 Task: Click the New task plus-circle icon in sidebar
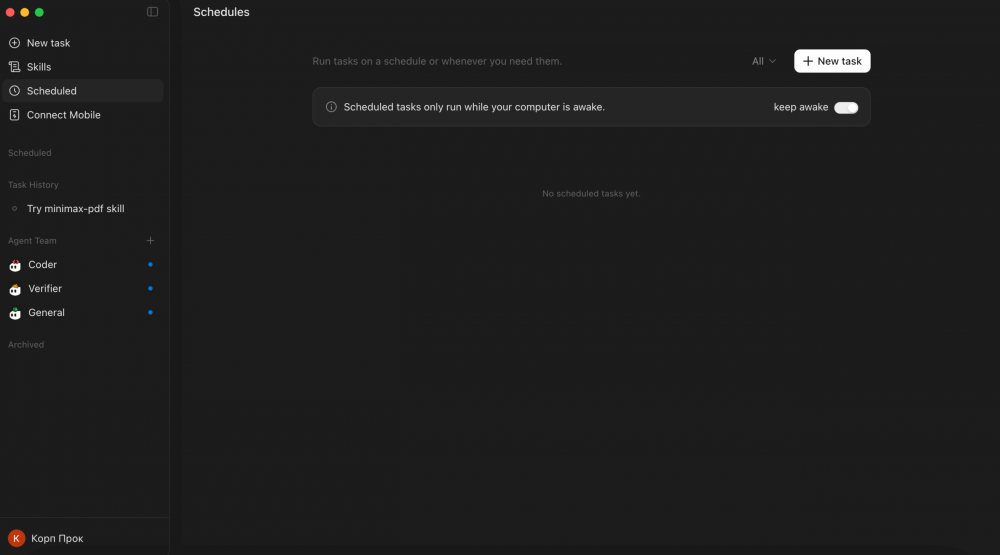[14, 43]
